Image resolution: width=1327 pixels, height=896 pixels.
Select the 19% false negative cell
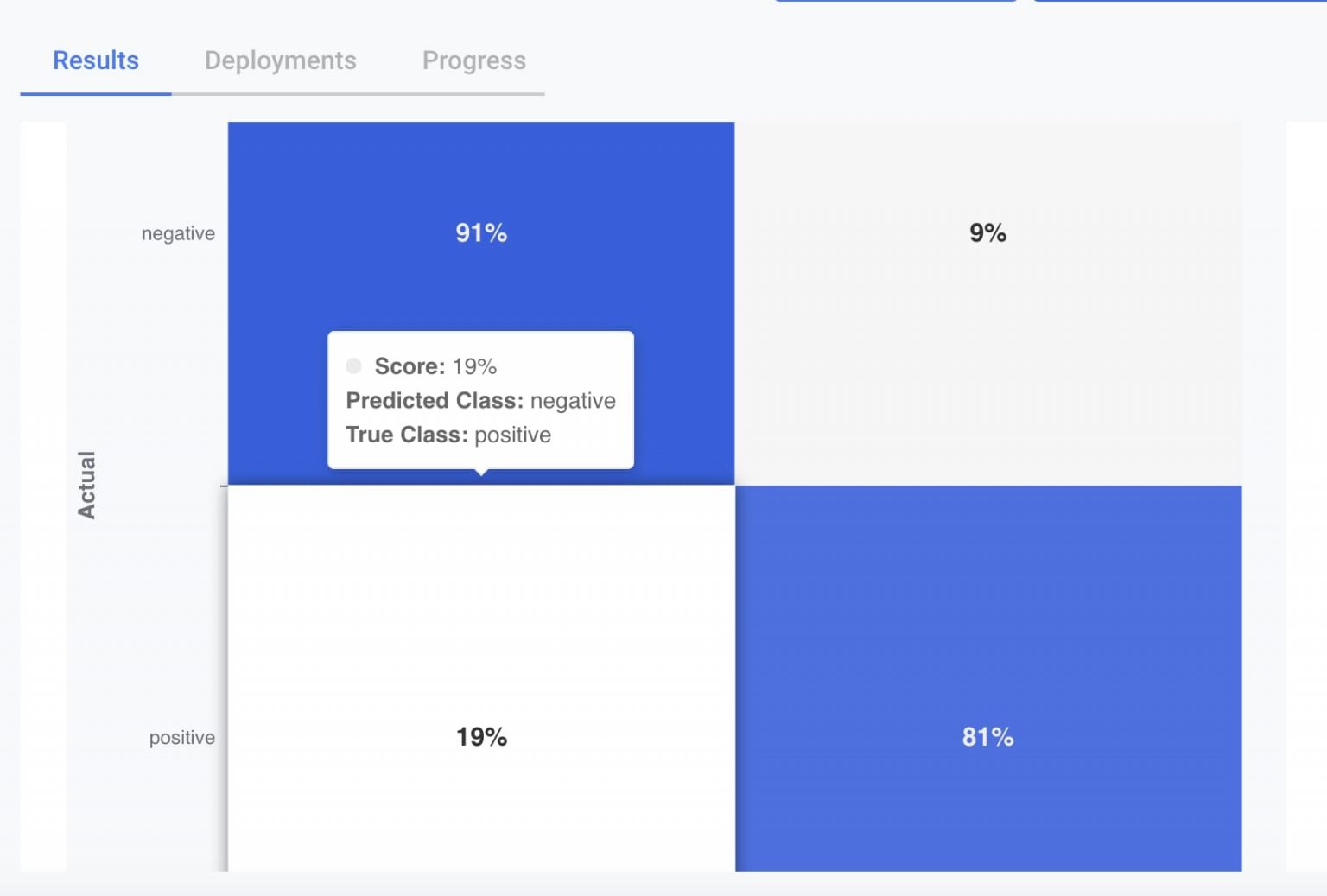pos(480,737)
